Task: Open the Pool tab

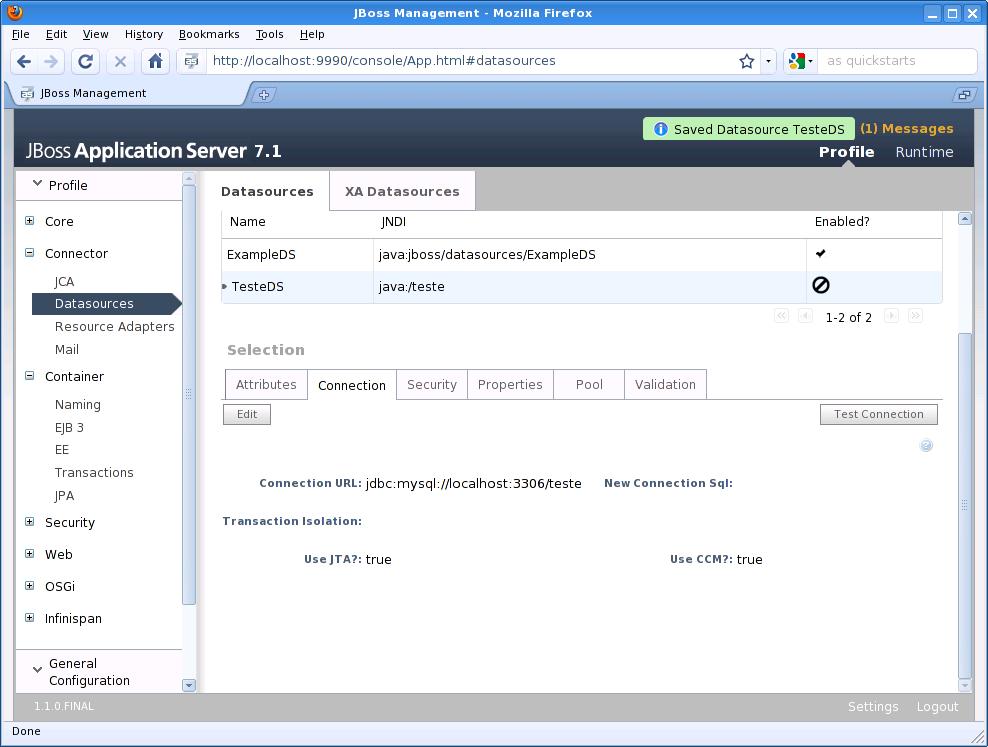Action: (x=589, y=384)
